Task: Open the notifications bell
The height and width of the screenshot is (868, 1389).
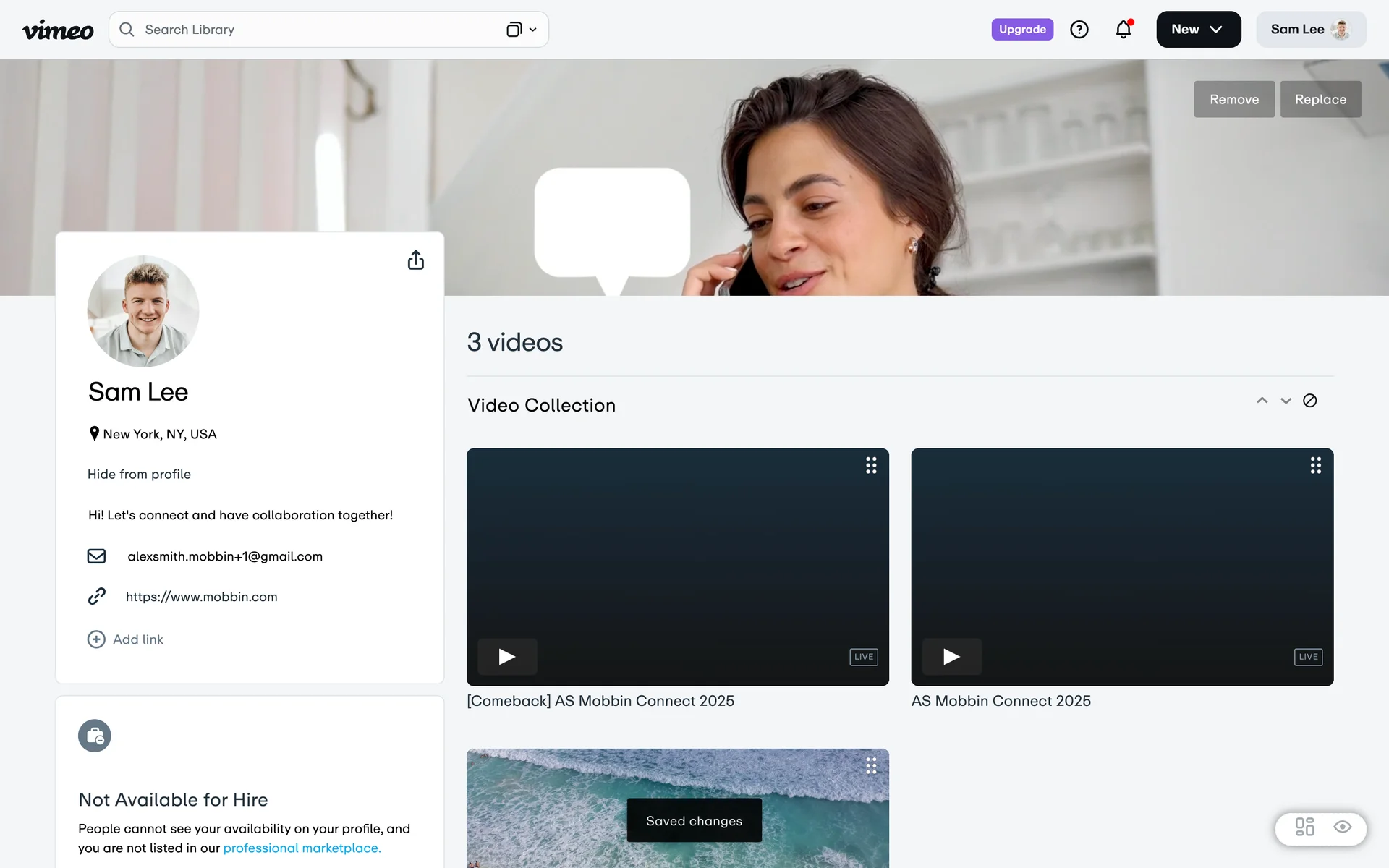Action: [x=1123, y=30]
